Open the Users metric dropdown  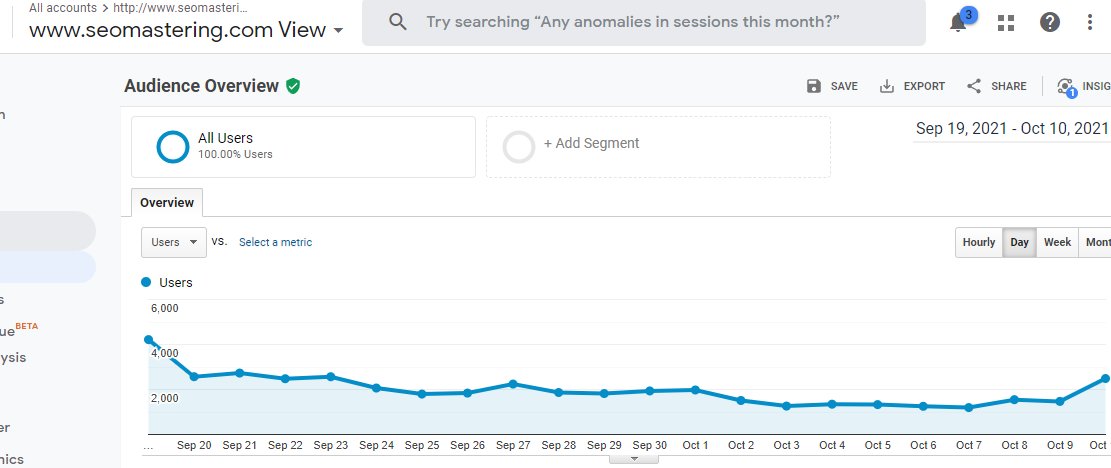[x=174, y=242]
